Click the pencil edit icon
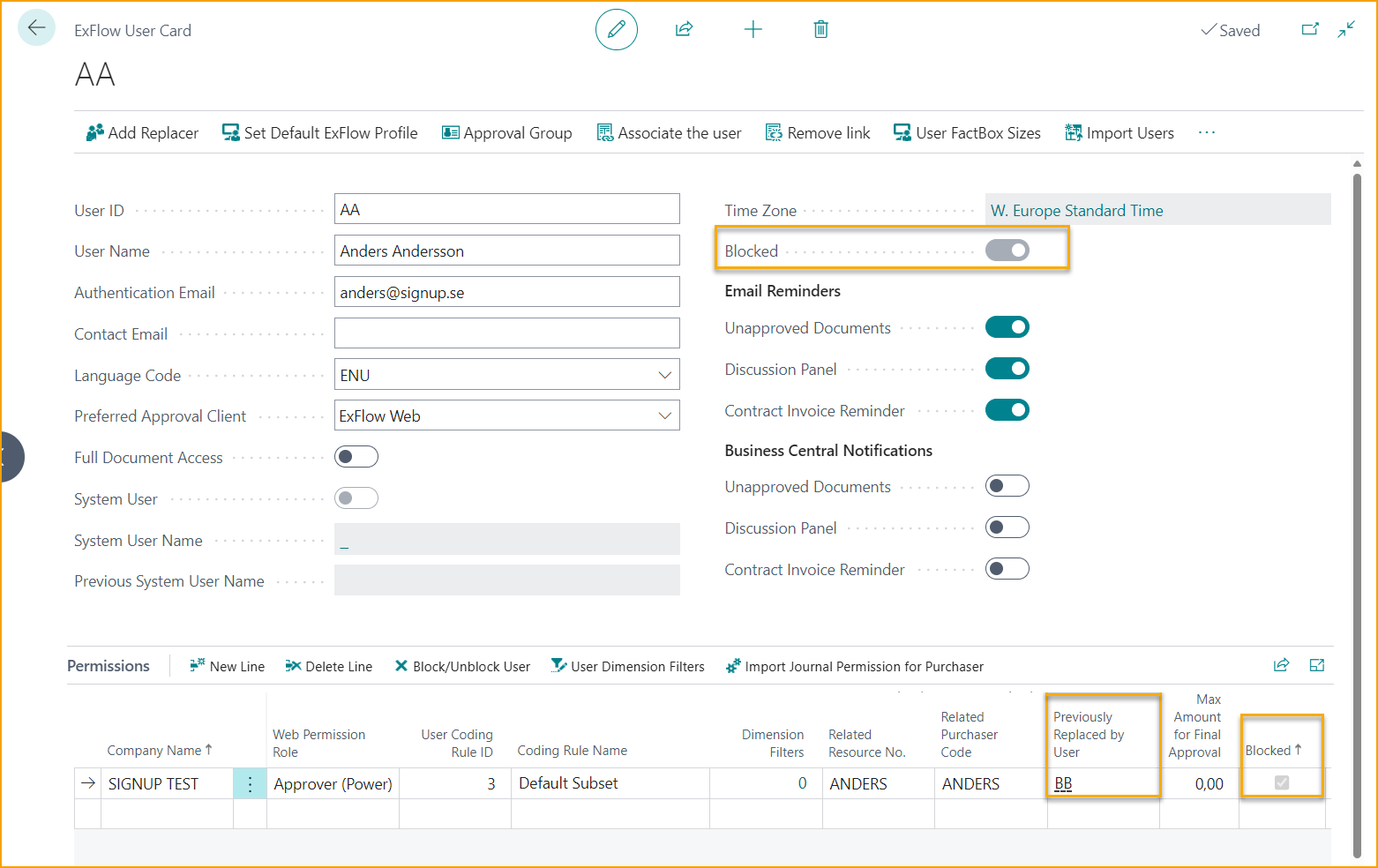The height and width of the screenshot is (868, 1378). pyautogui.click(x=616, y=29)
